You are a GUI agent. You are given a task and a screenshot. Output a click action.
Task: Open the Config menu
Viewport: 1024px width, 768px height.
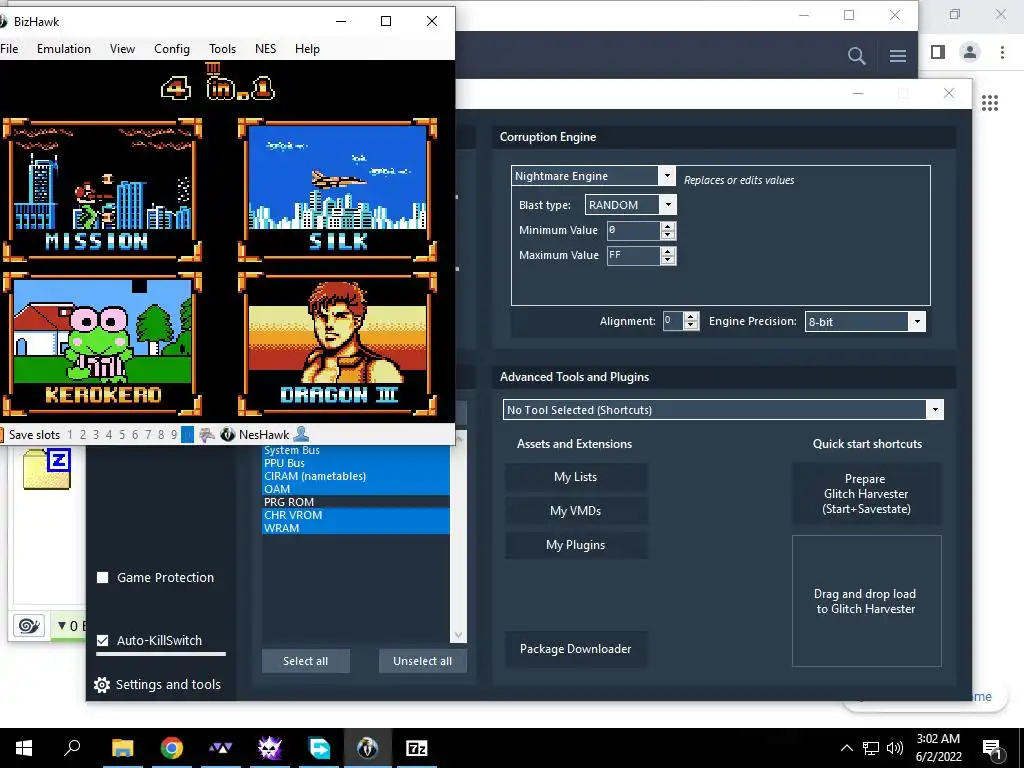pyautogui.click(x=172, y=49)
